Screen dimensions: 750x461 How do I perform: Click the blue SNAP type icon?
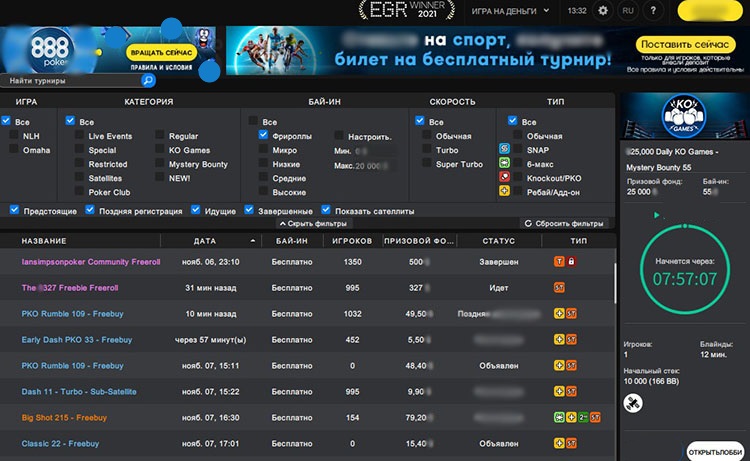tap(504, 149)
